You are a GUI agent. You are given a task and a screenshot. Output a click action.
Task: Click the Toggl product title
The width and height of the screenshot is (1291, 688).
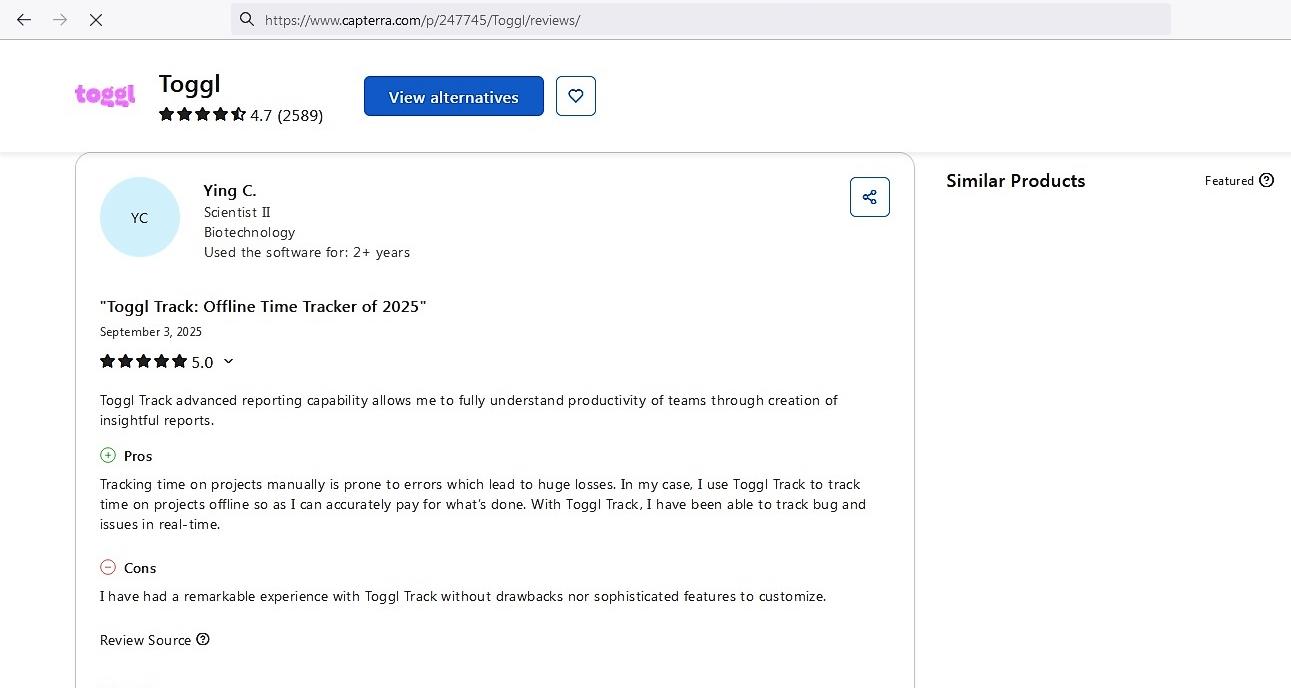(189, 84)
